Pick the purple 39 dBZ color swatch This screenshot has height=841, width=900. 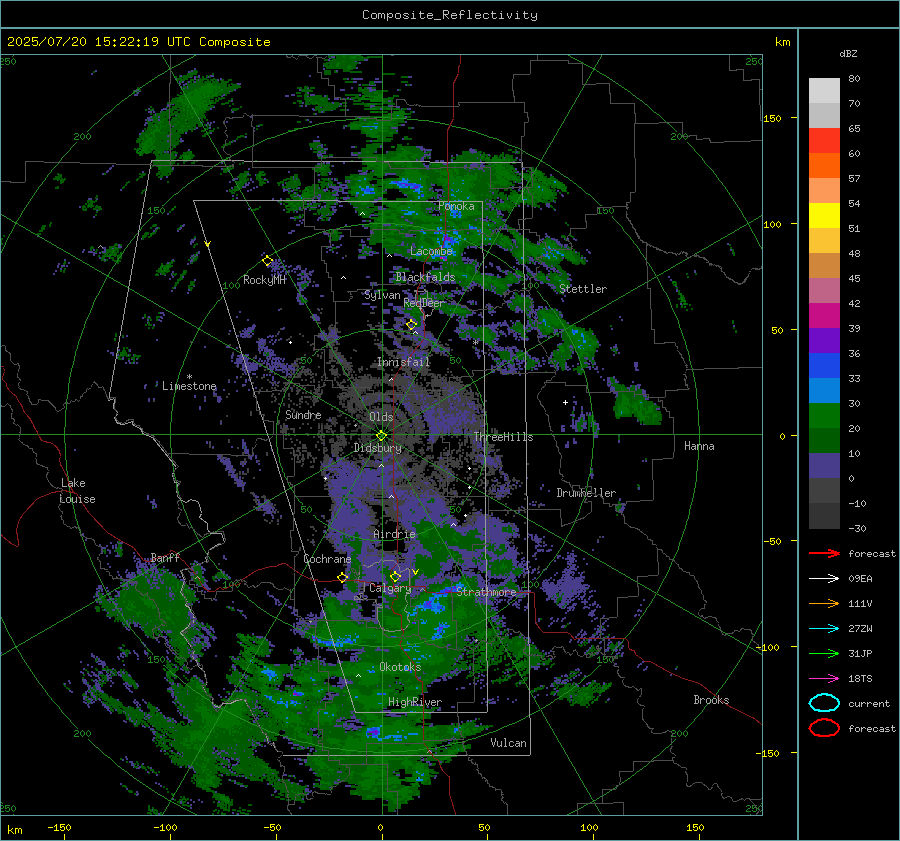[824, 340]
